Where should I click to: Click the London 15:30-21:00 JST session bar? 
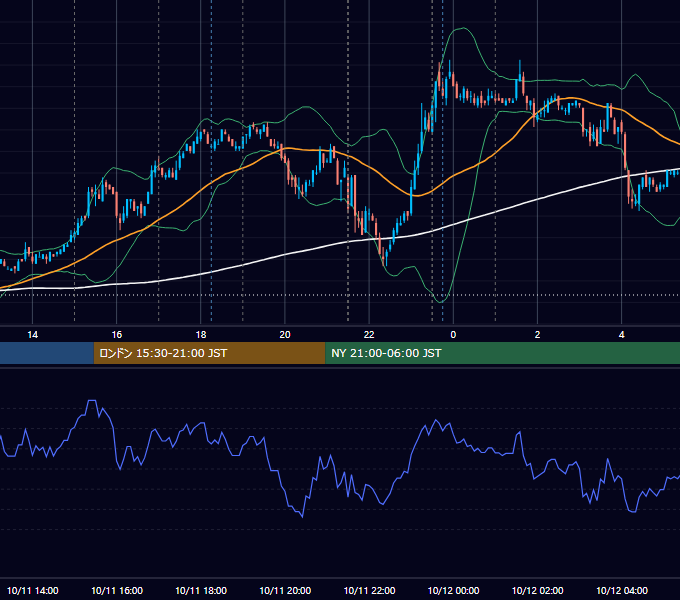[x=209, y=353]
